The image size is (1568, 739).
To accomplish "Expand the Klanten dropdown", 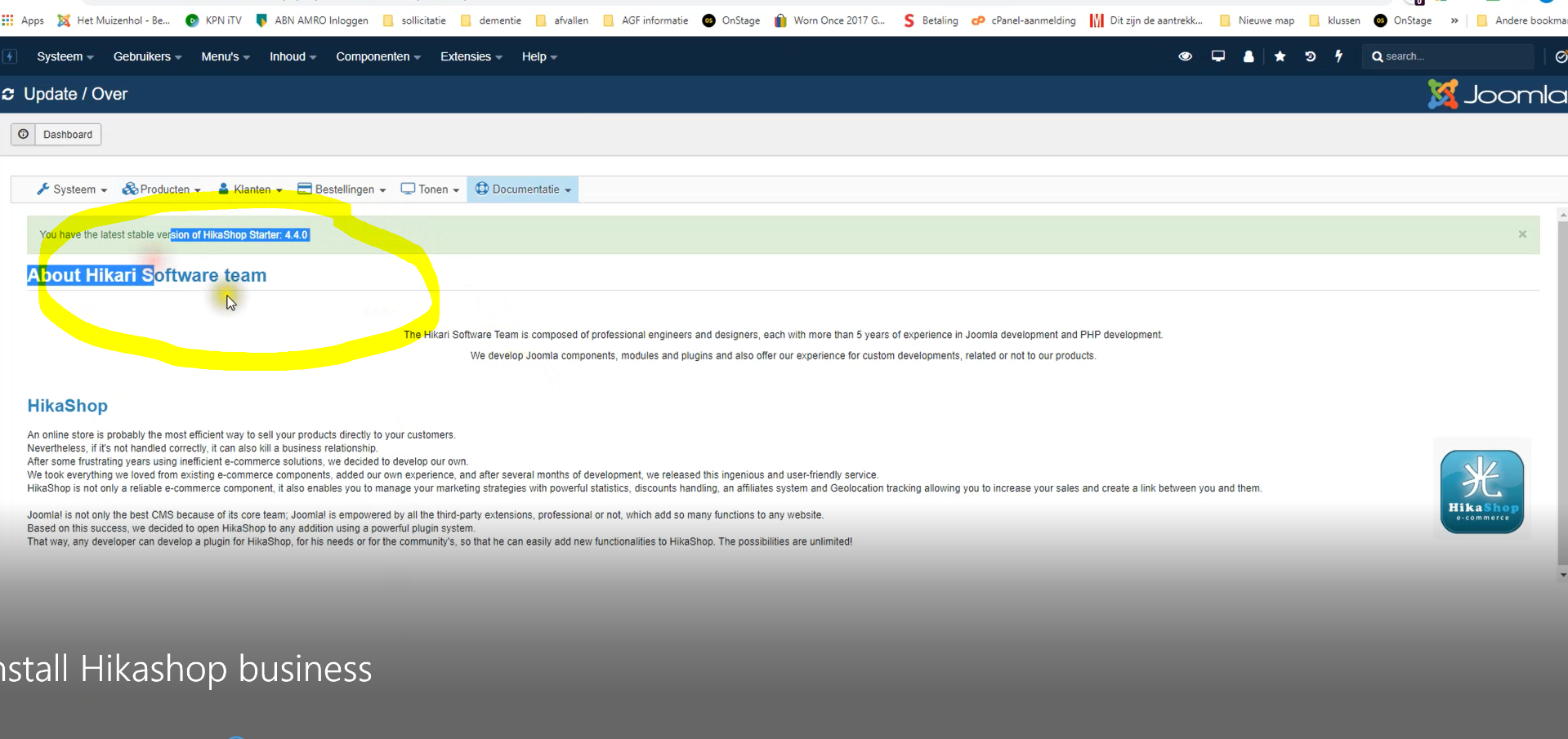I will pyautogui.click(x=250, y=189).
